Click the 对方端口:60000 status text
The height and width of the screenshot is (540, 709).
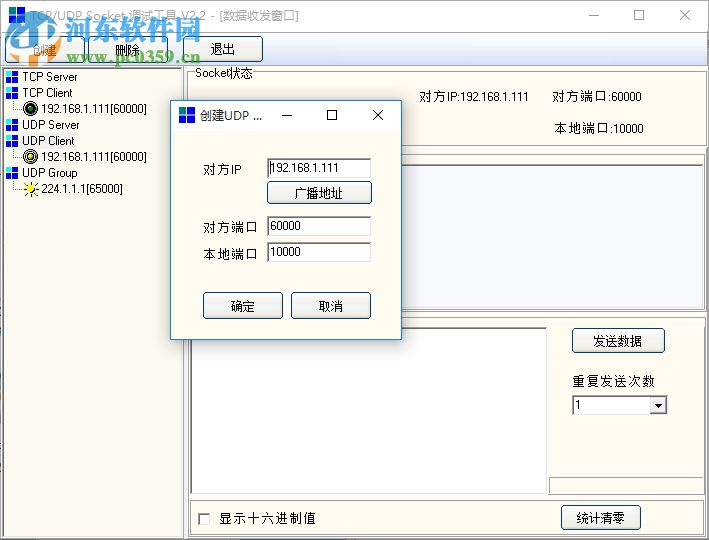[597, 97]
